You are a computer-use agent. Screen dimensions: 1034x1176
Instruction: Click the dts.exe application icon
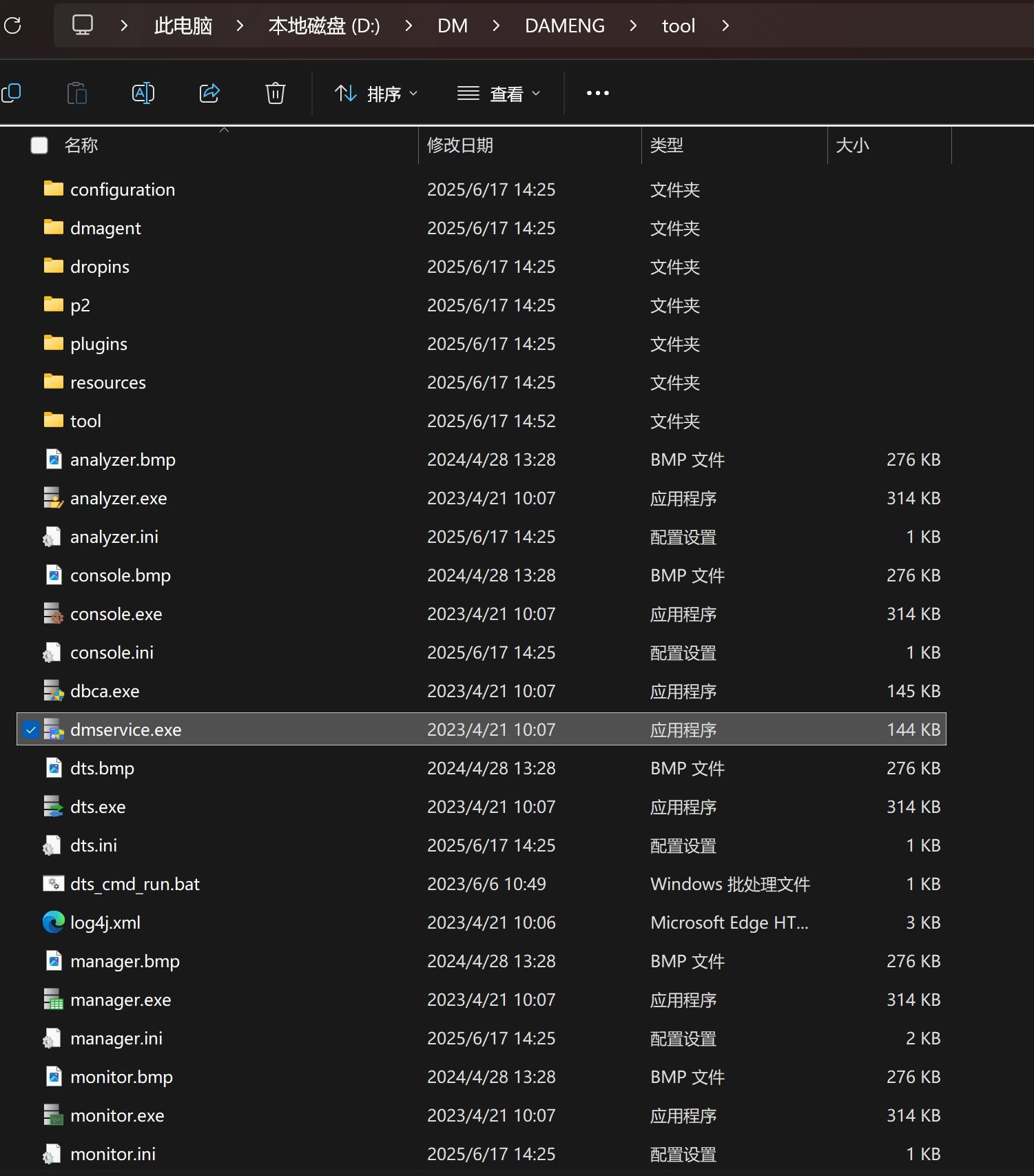54,806
